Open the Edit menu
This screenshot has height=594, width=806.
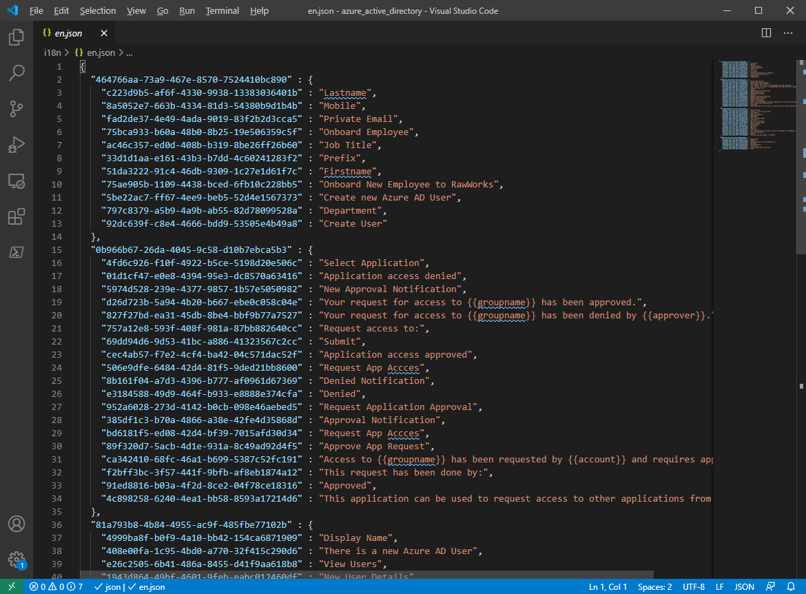61,11
